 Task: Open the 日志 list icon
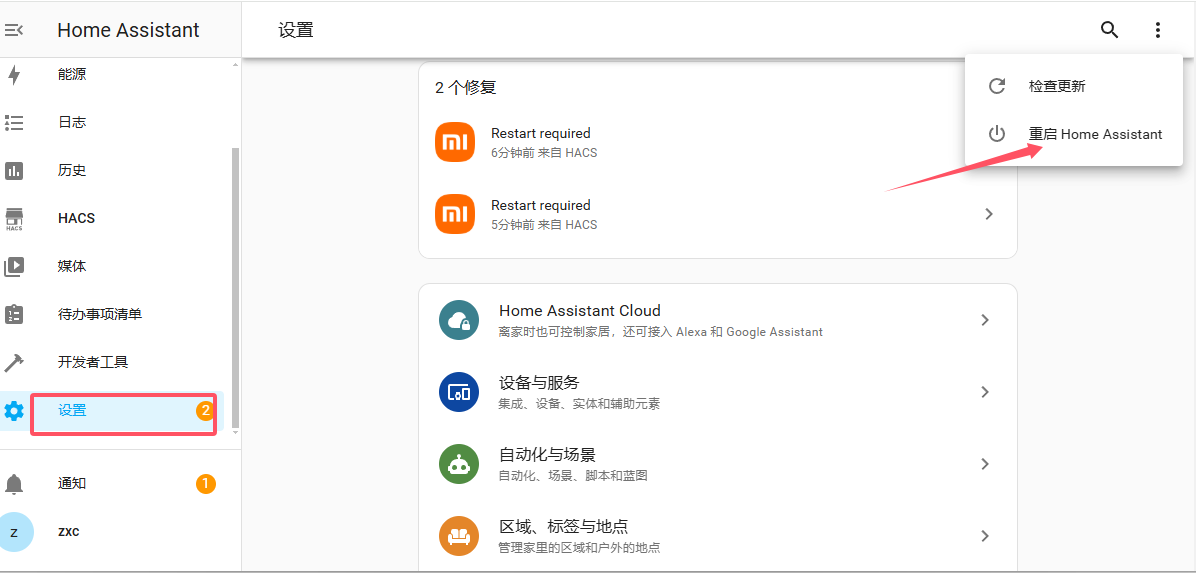coord(14,122)
